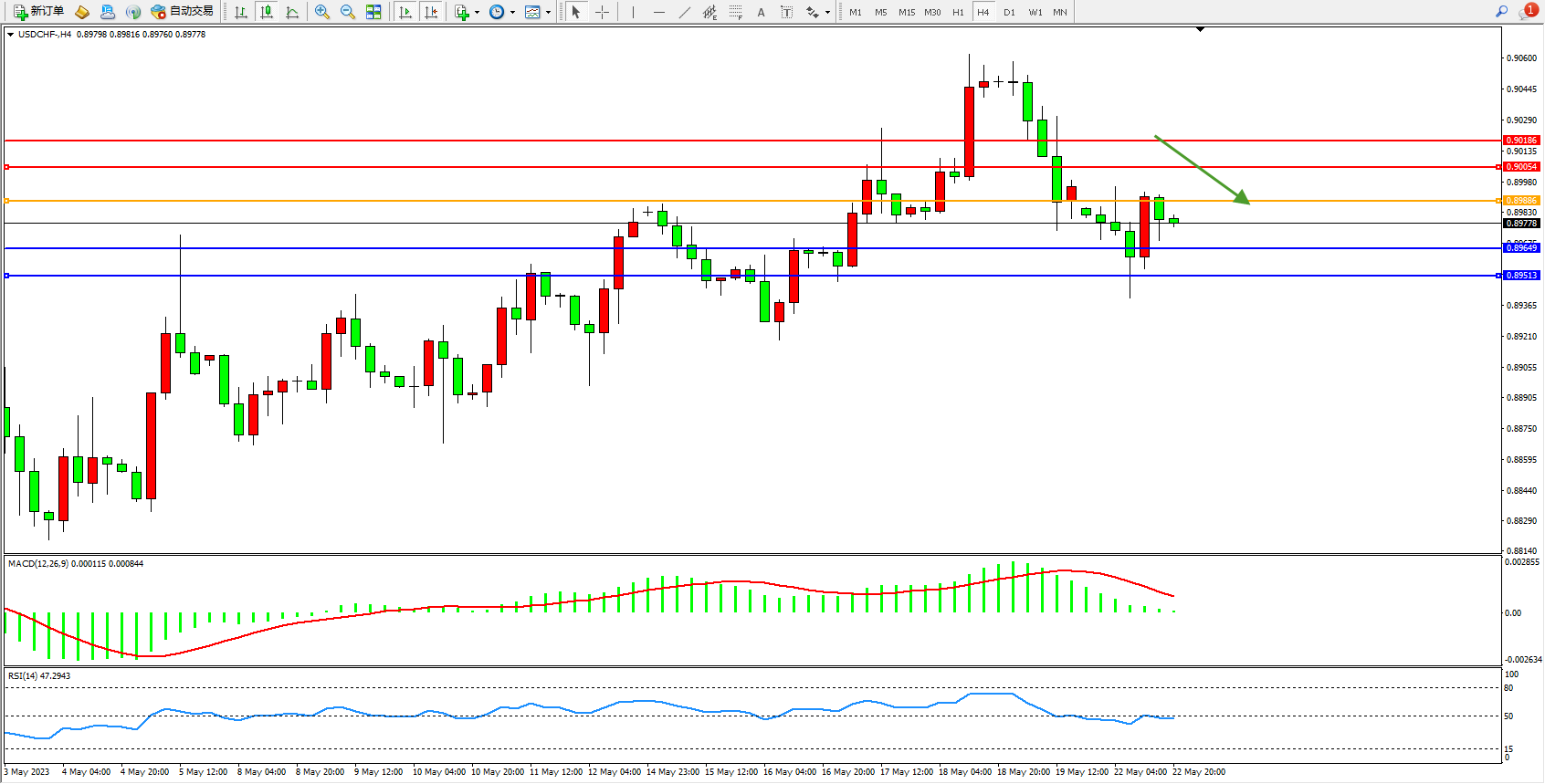Toggle the chart auto scroll button
This screenshot has height=784, width=1545.
(405, 12)
